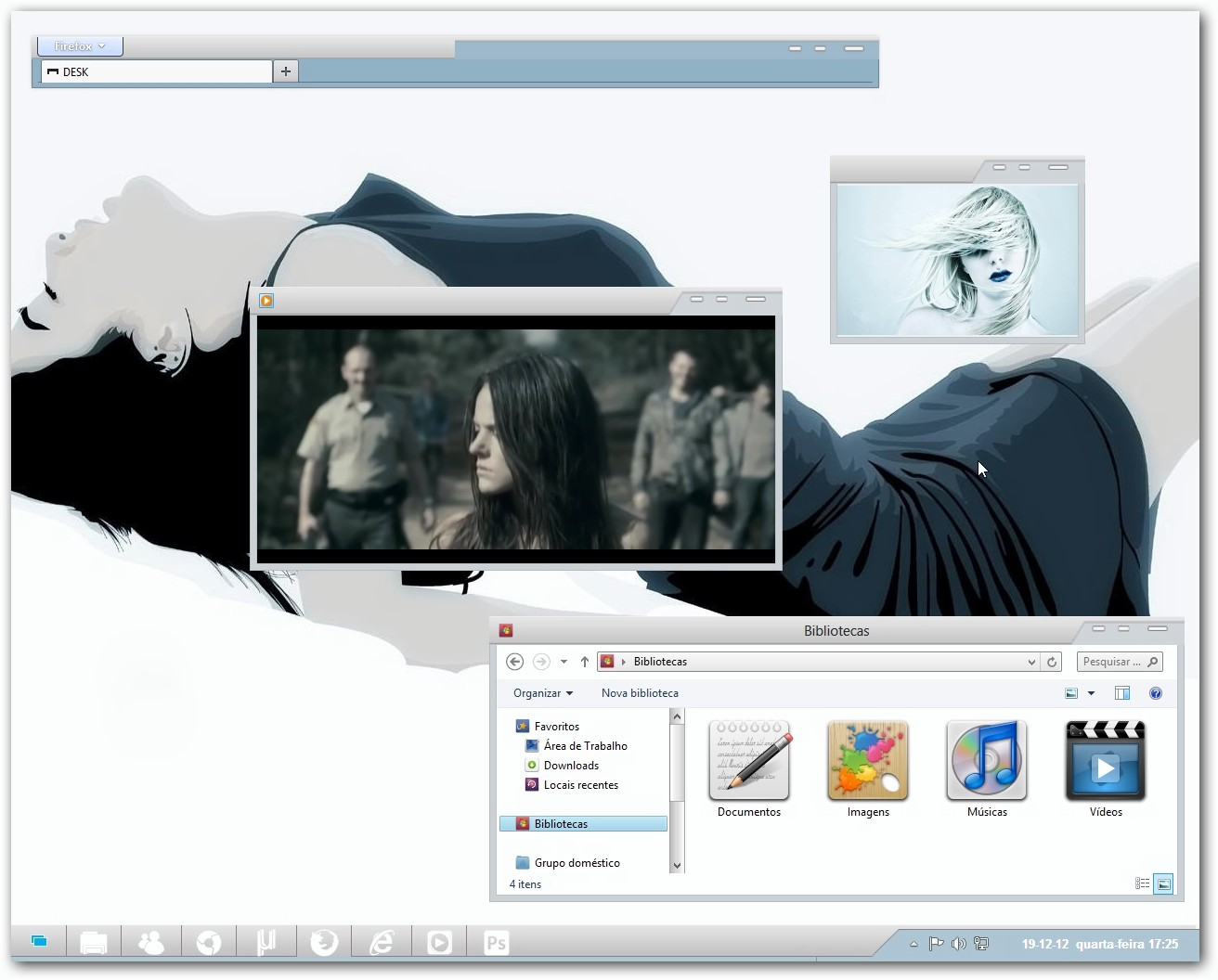The image size is (1218, 980).
Task: Show hidden tray icons
Action: [x=914, y=944]
